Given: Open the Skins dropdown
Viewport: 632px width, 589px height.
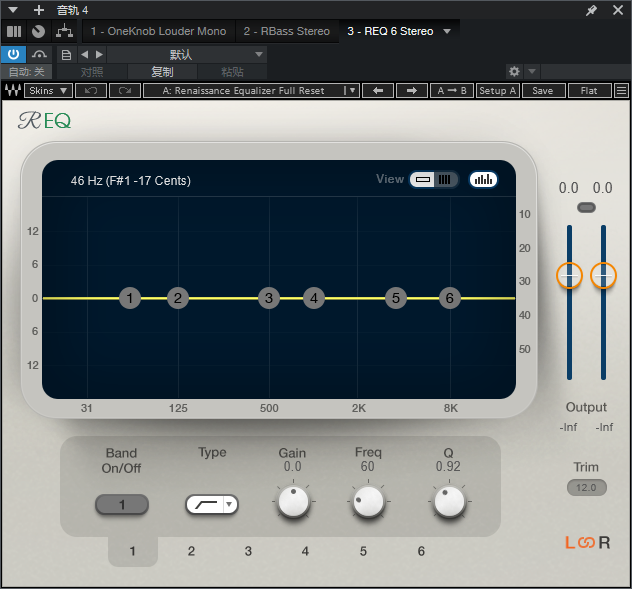Looking at the screenshot, I should coord(48,90).
